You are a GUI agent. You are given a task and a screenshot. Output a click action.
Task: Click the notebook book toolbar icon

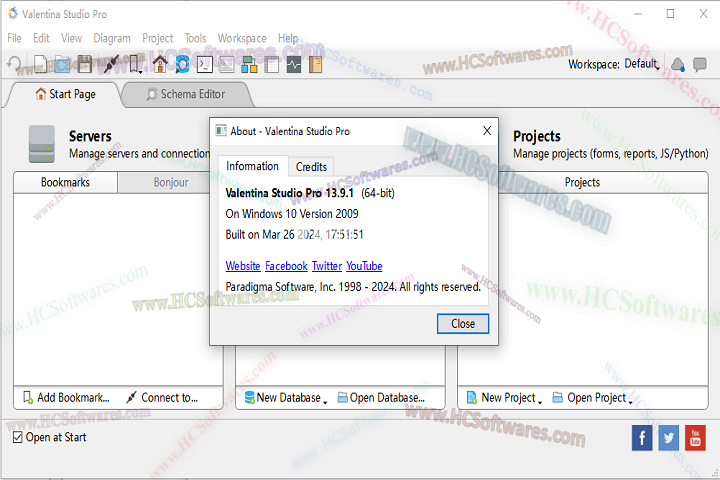click(315, 64)
